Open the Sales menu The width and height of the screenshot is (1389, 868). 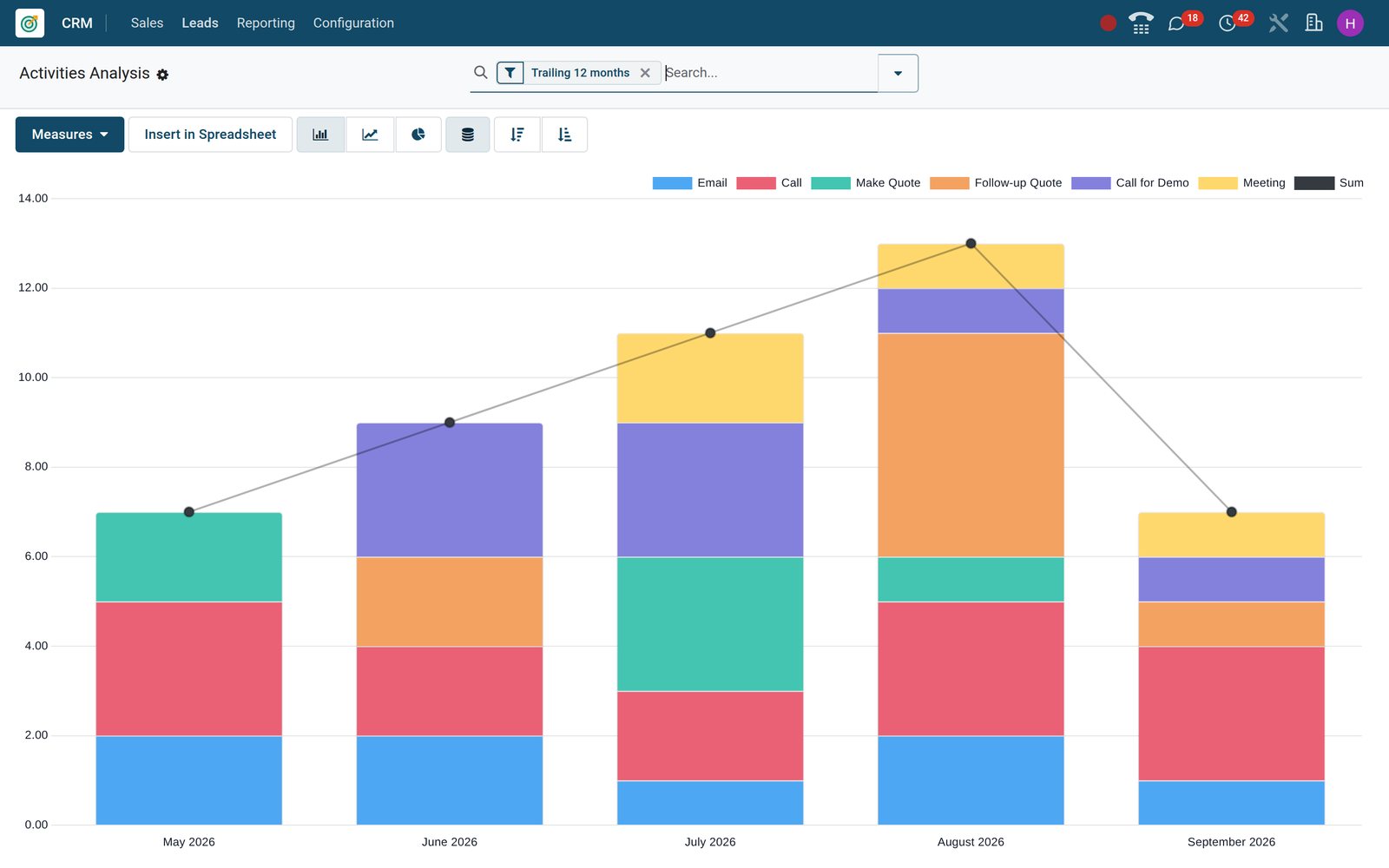[147, 23]
